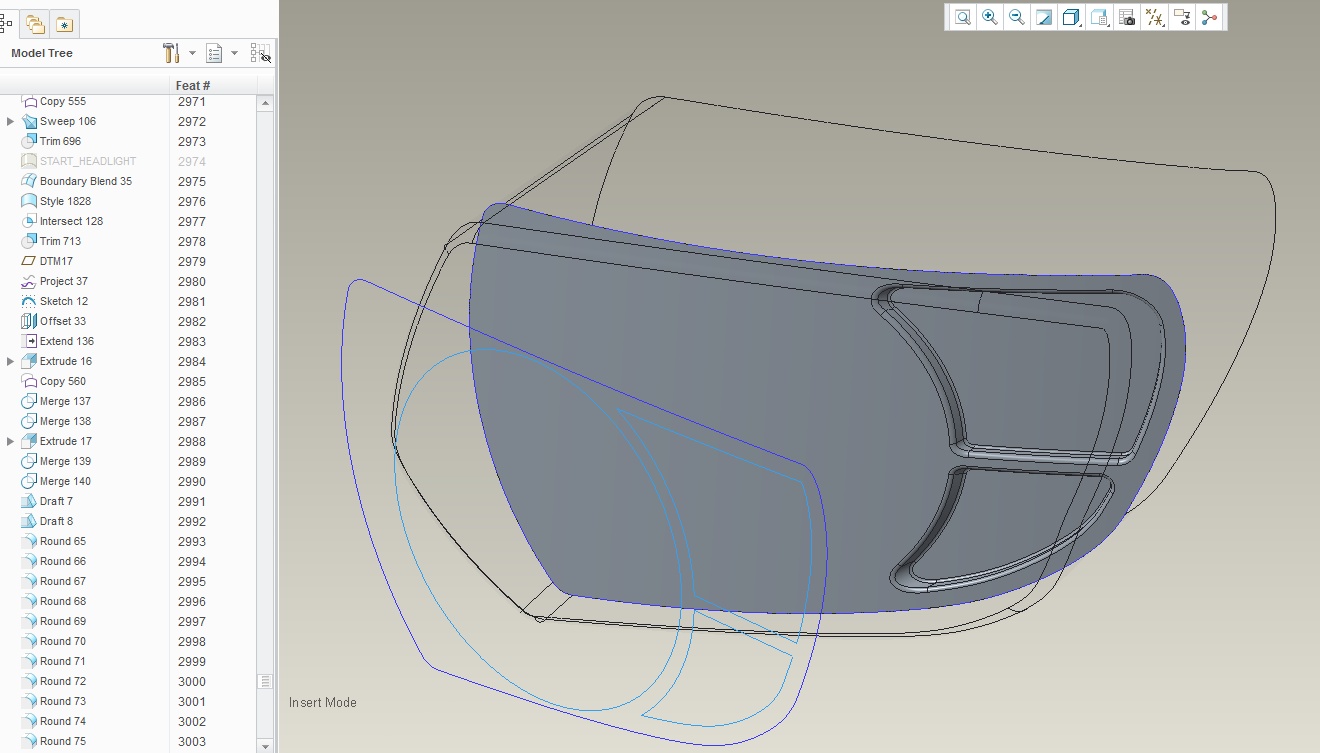Screen dimensions: 1320x753
Task: Select Intersect 128 feature
Action: pos(71,221)
